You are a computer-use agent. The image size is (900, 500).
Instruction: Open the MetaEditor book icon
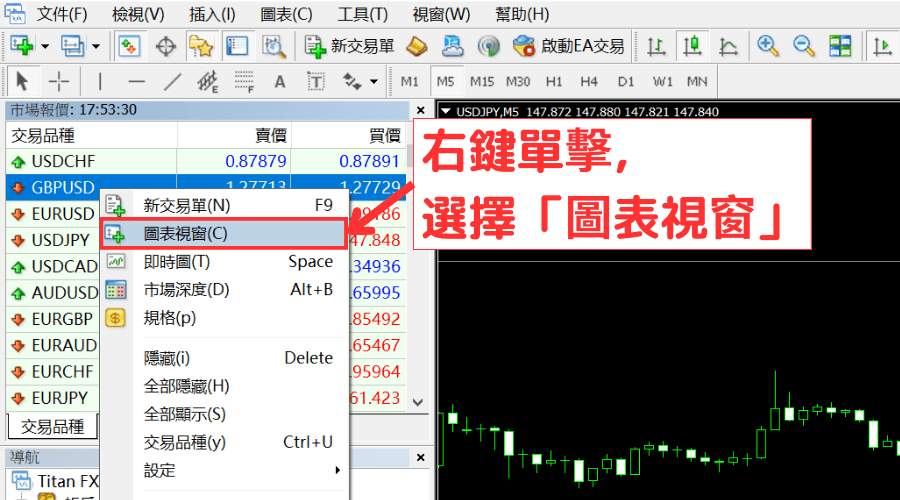pos(417,46)
